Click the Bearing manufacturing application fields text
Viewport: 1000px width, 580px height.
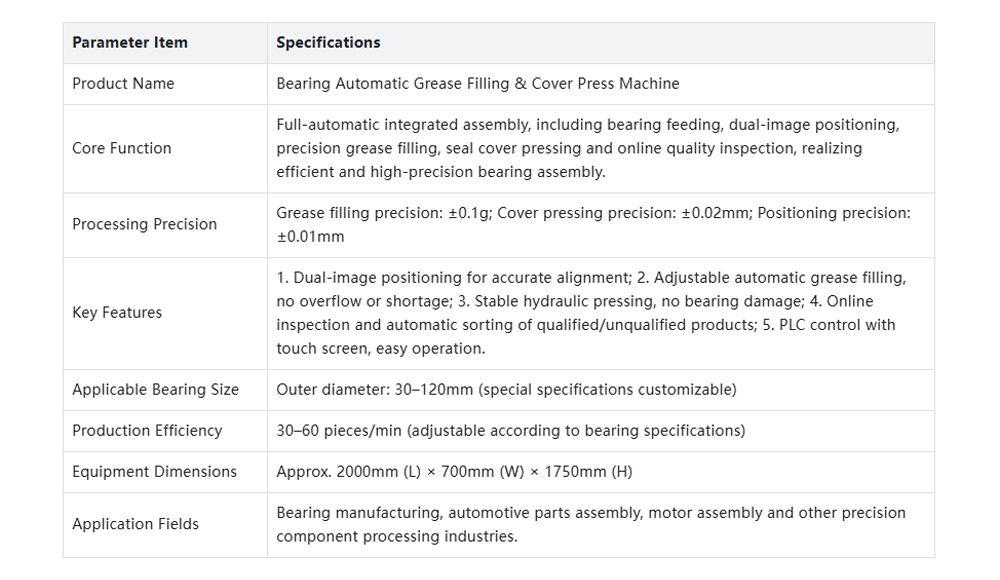tap(591, 524)
